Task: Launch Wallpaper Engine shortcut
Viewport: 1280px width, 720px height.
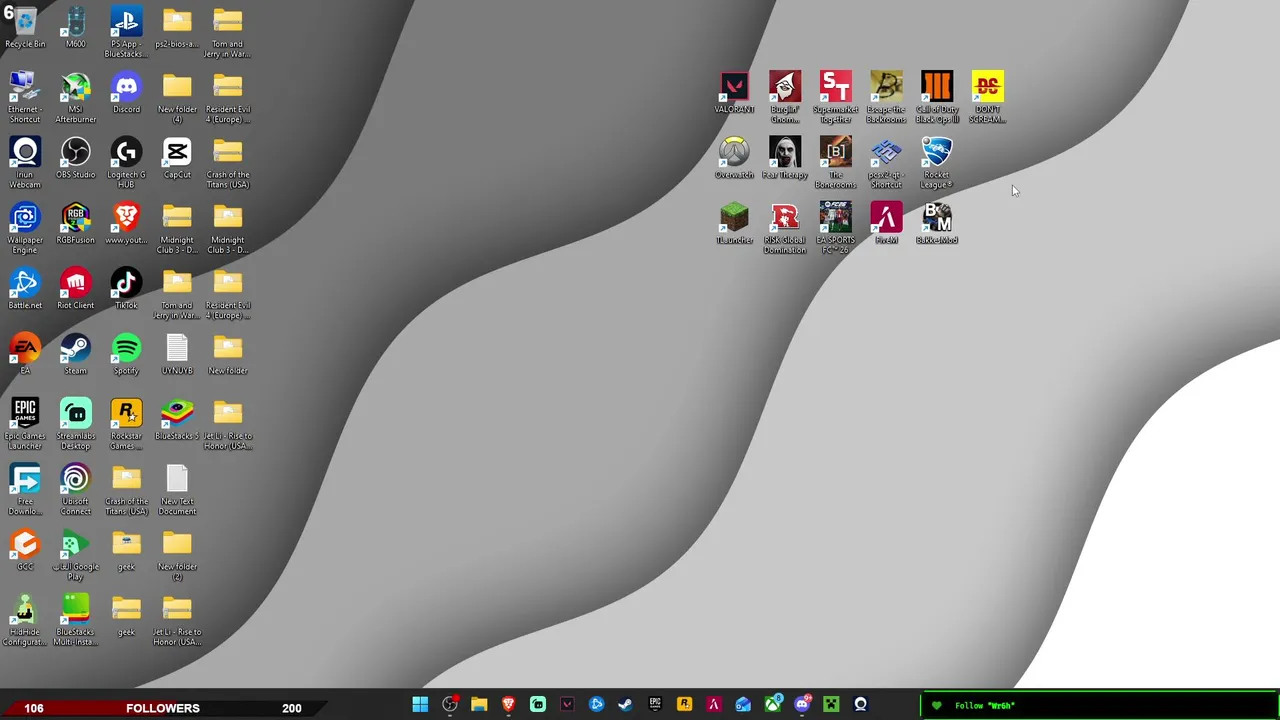Action: point(25,228)
